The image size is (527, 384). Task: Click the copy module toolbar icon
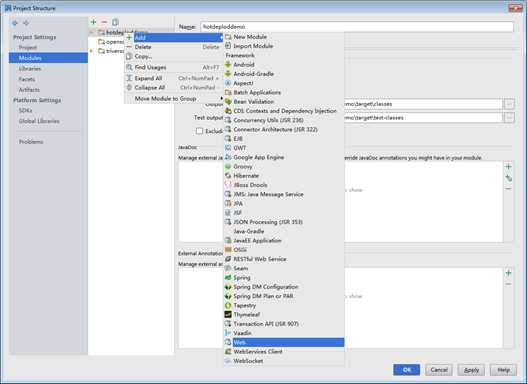tap(115, 22)
